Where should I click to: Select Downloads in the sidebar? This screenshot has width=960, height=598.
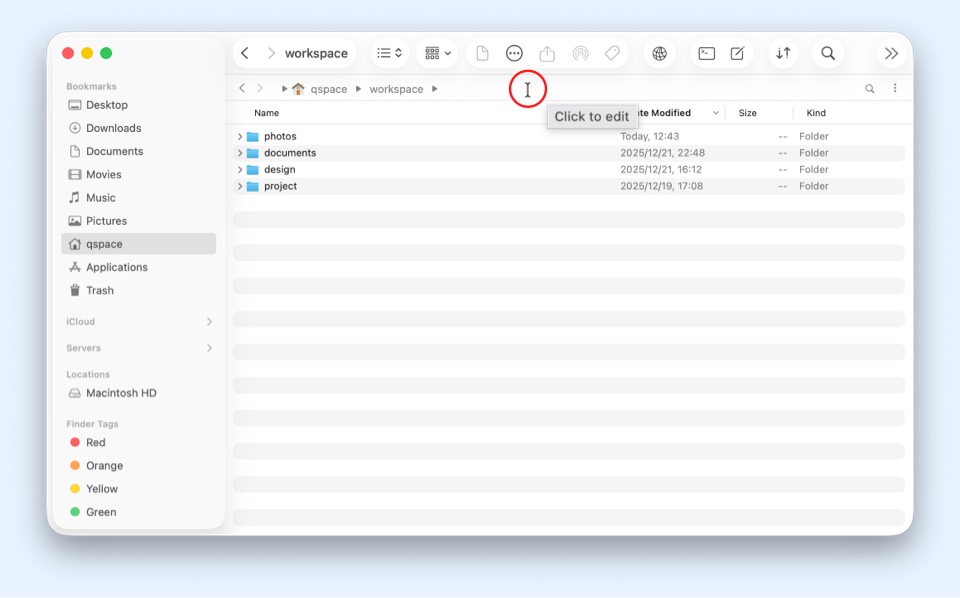click(113, 128)
